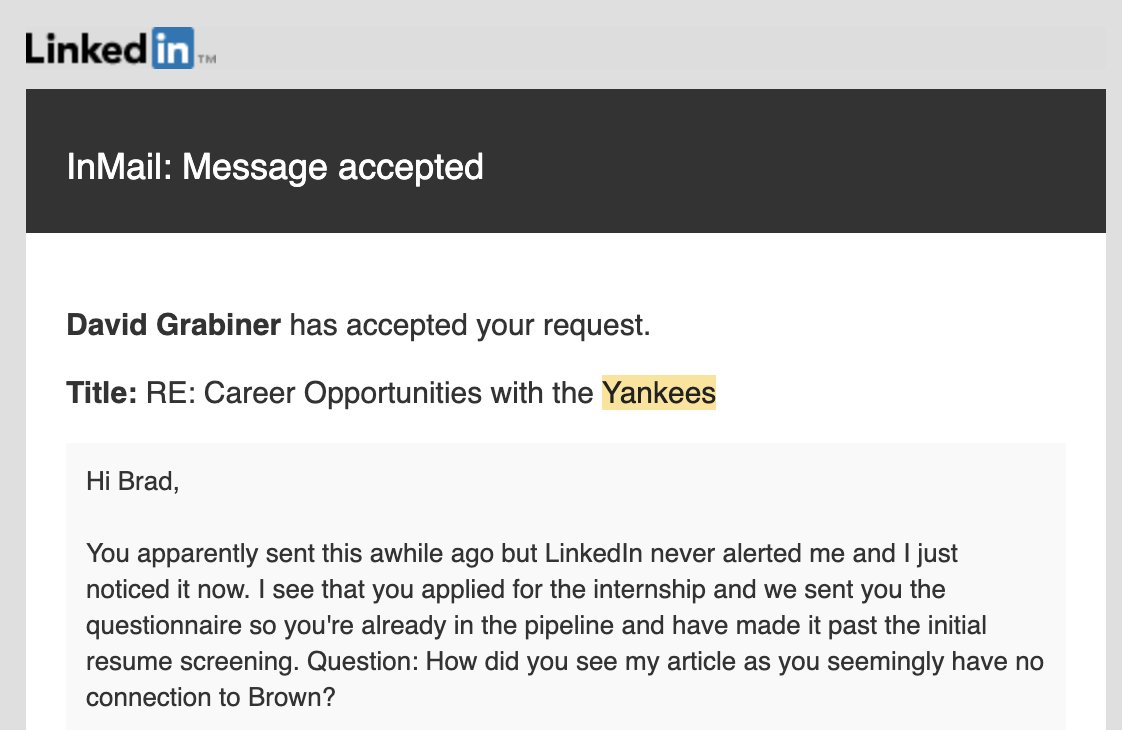Click the line beginning 'questionnaire so you're already'
Screen dimensions: 1122x730
(x=536, y=626)
